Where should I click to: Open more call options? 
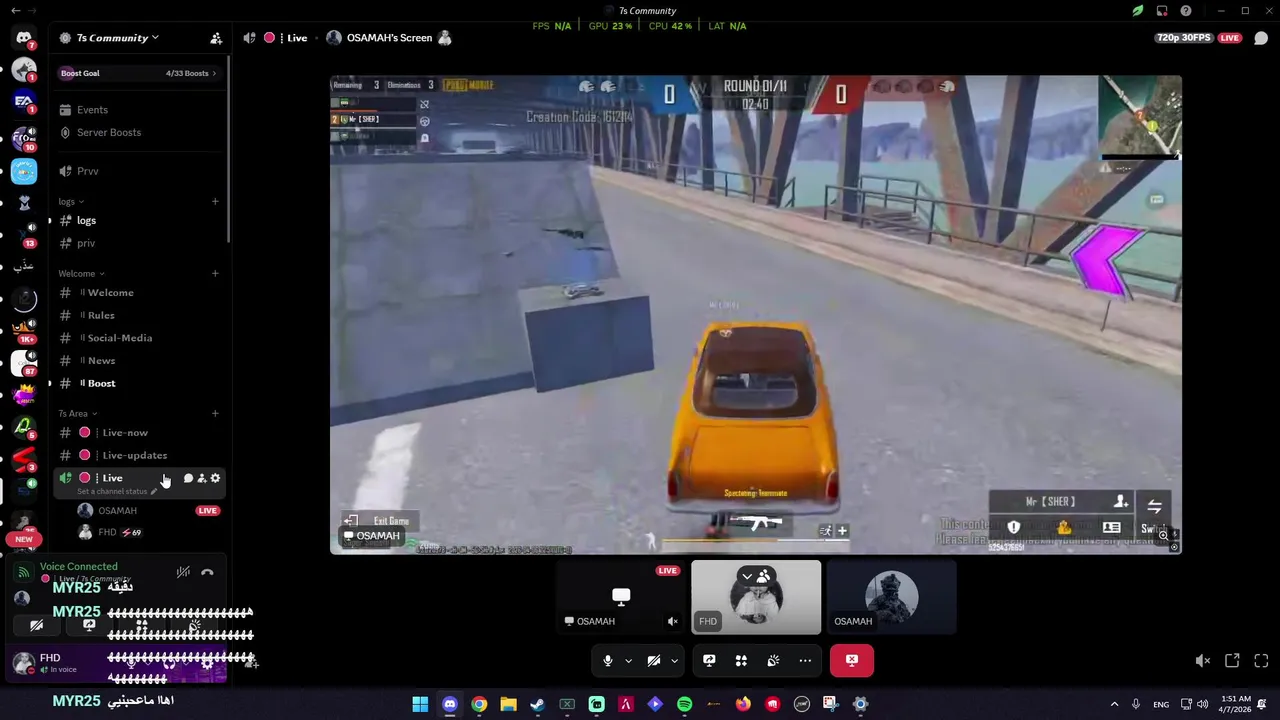805,660
